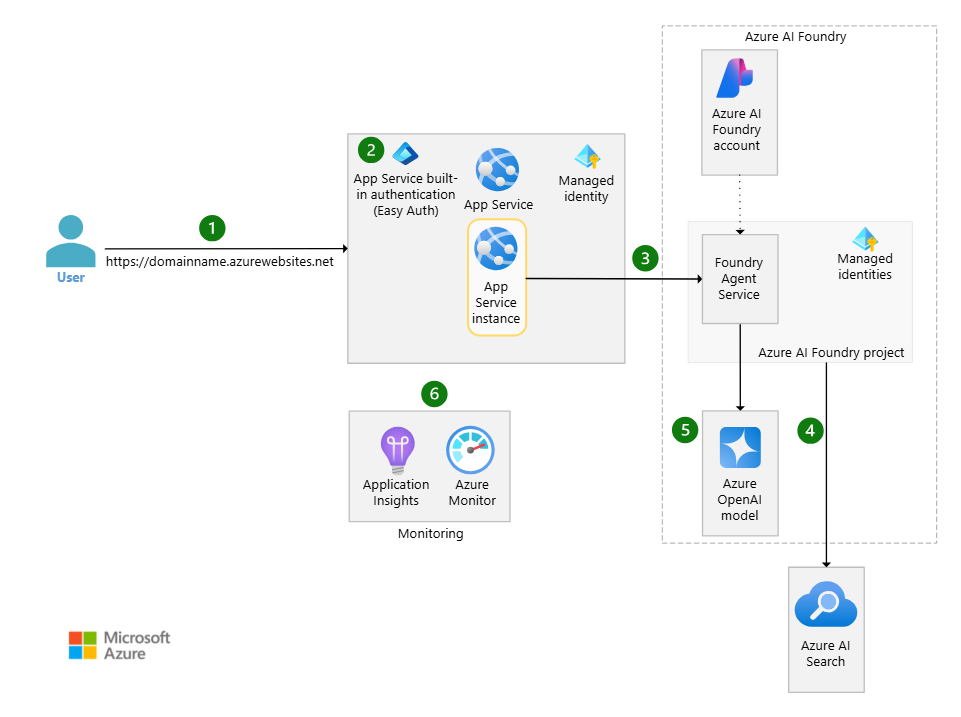961x717 pixels.
Task: Click the 'Managed identities' label
Action: 865,267
